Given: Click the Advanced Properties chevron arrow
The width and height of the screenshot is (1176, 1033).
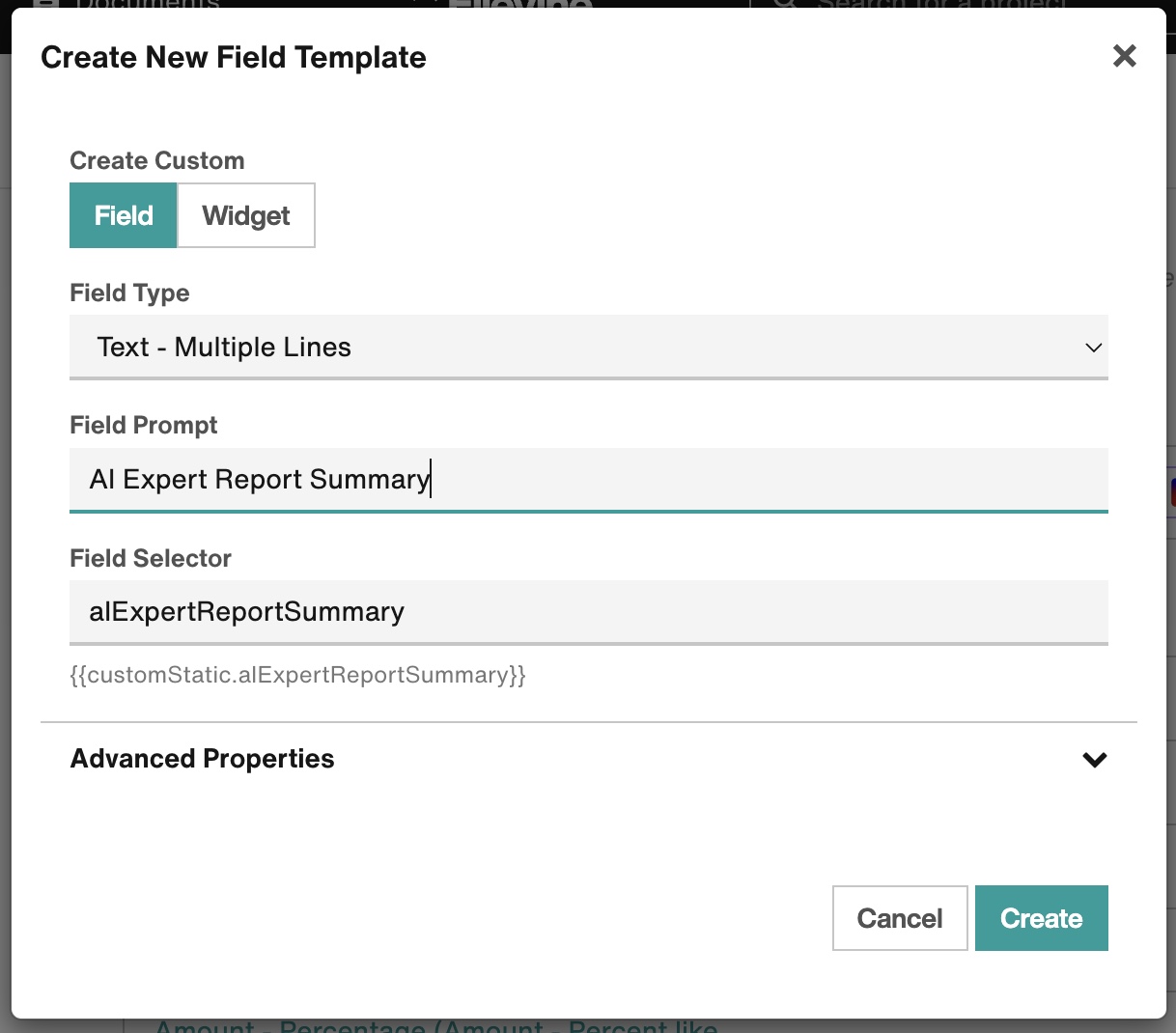Looking at the screenshot, I should [1095, 760].
